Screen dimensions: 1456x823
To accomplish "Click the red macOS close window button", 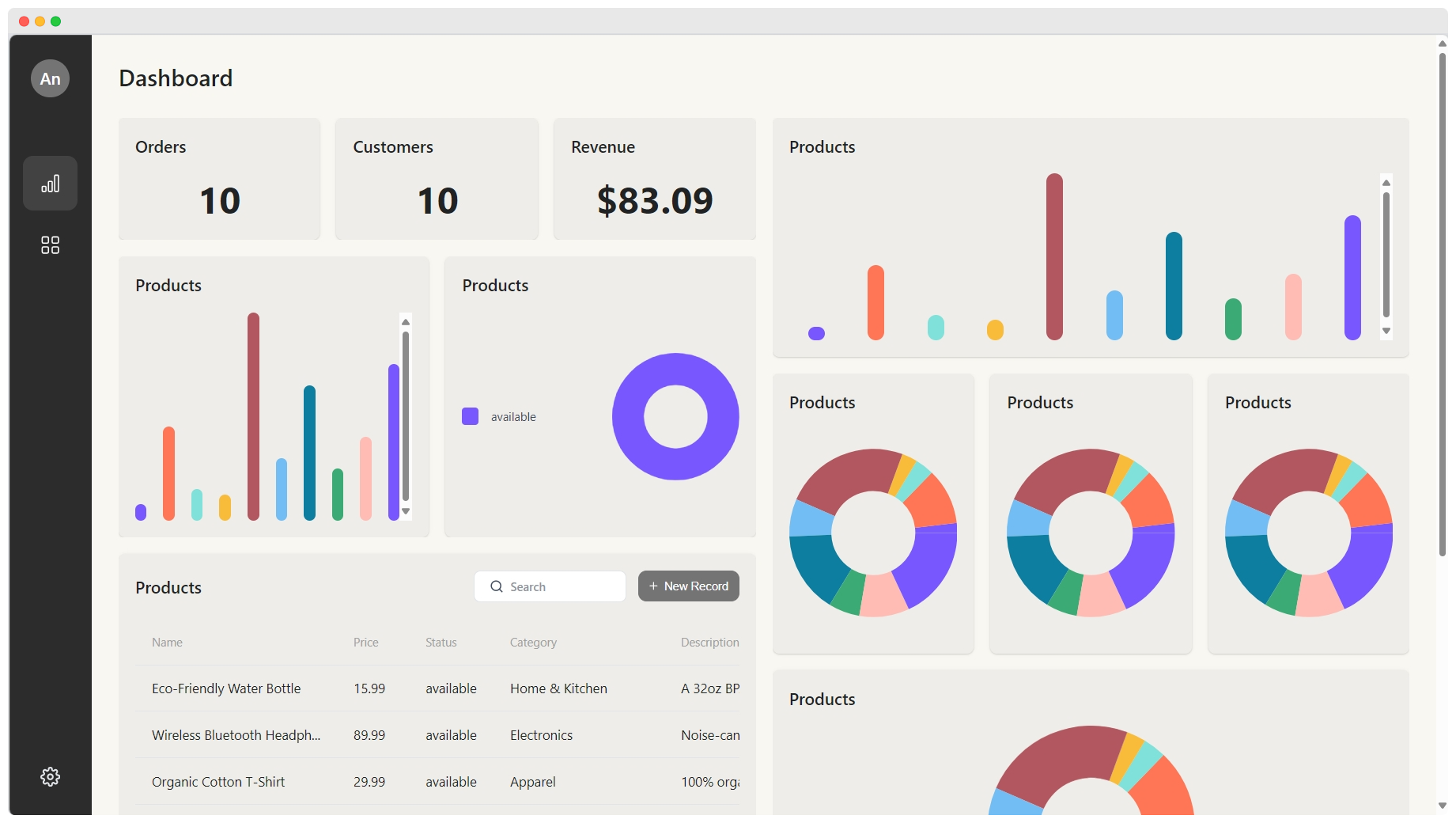I will point(24,21).
